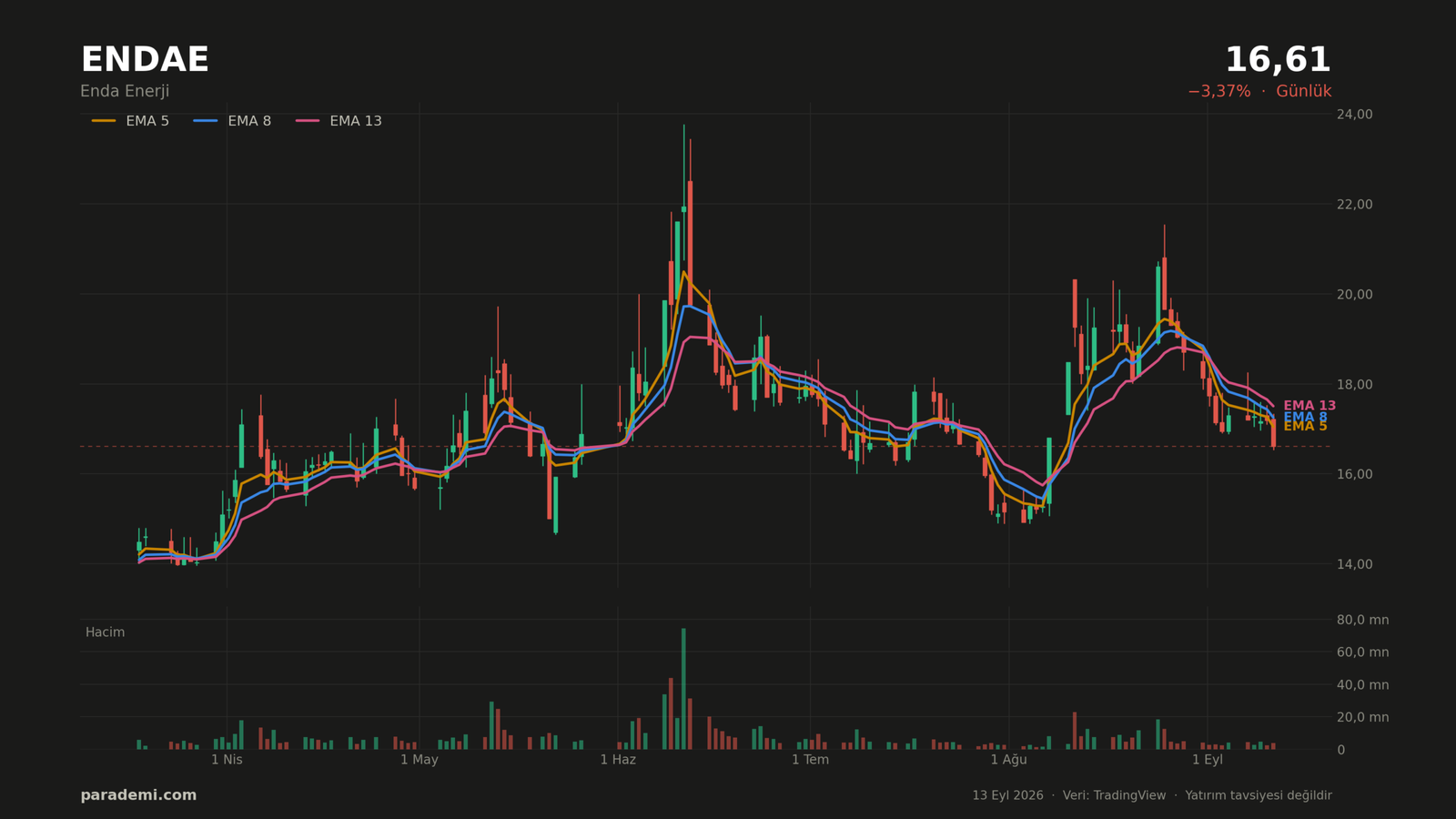Click the 80,0 mn volume axis label
This screenshot has width=1456, height=819.
[1362, 621]
